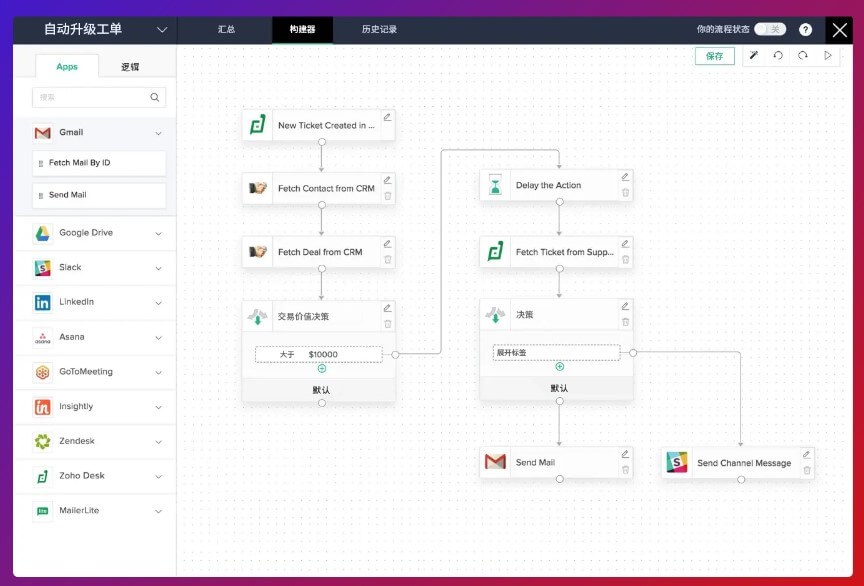The height and width of the screenshot is (586, 864).
Task: Edit the Send Channel Message node
Action: (807, 455)
